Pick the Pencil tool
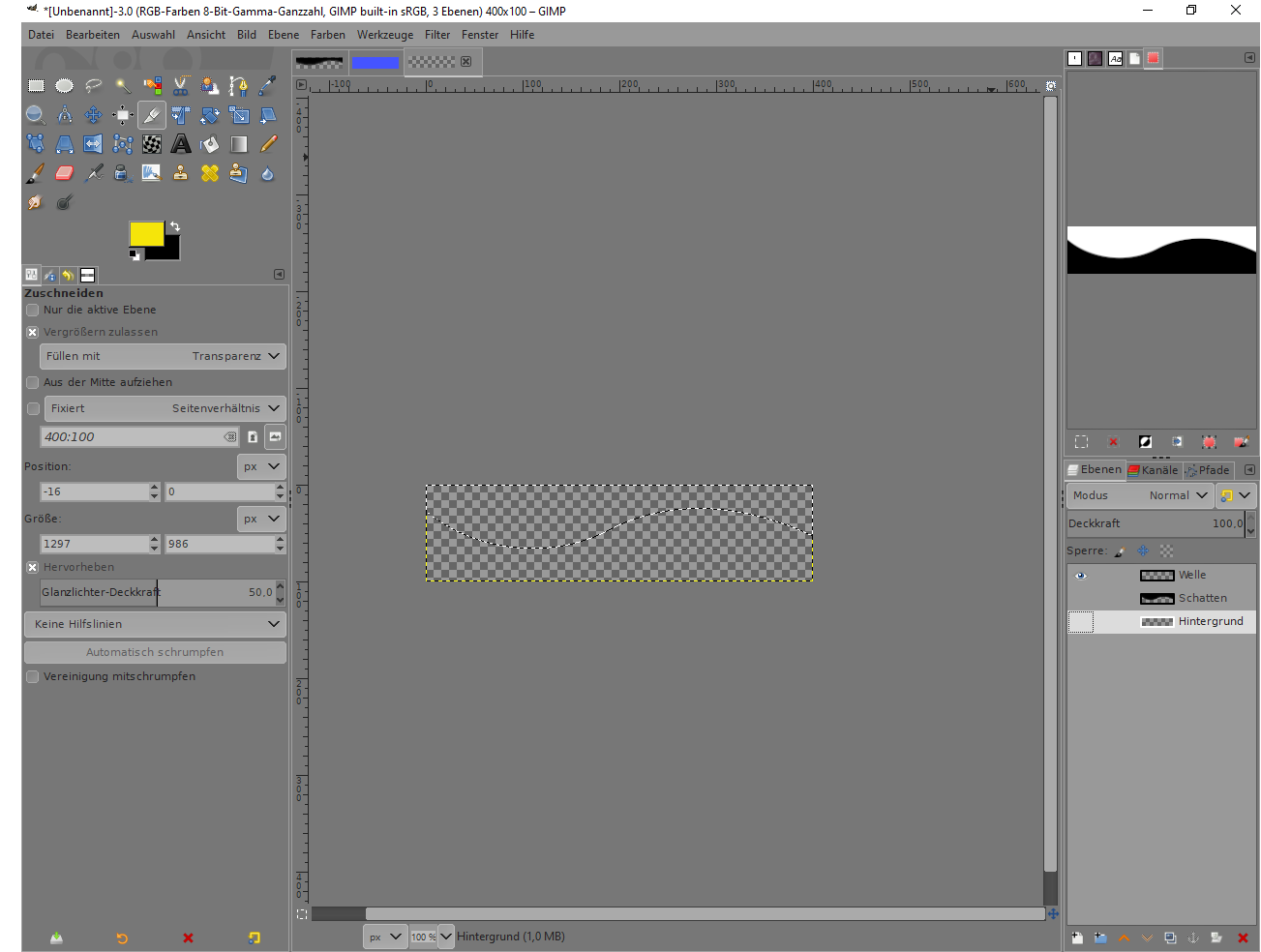 [x=268, y=144]
